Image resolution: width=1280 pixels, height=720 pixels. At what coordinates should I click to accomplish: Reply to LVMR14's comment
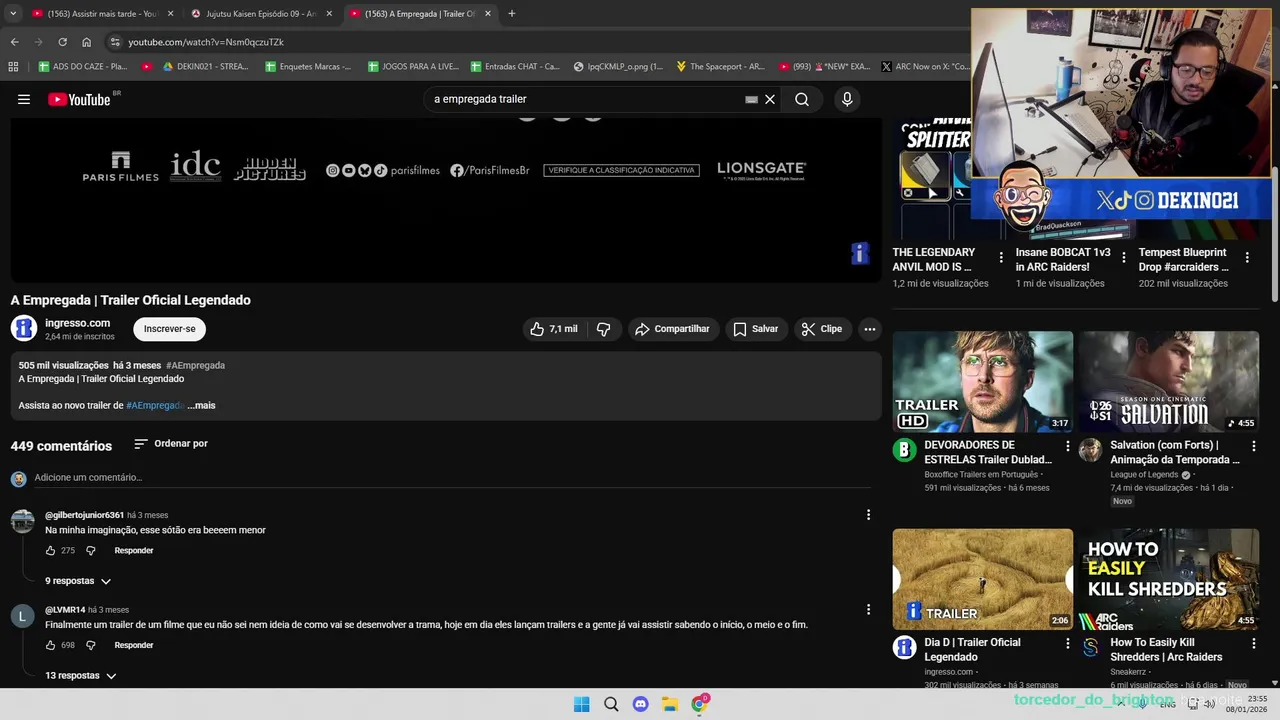(x=134, y=645)
